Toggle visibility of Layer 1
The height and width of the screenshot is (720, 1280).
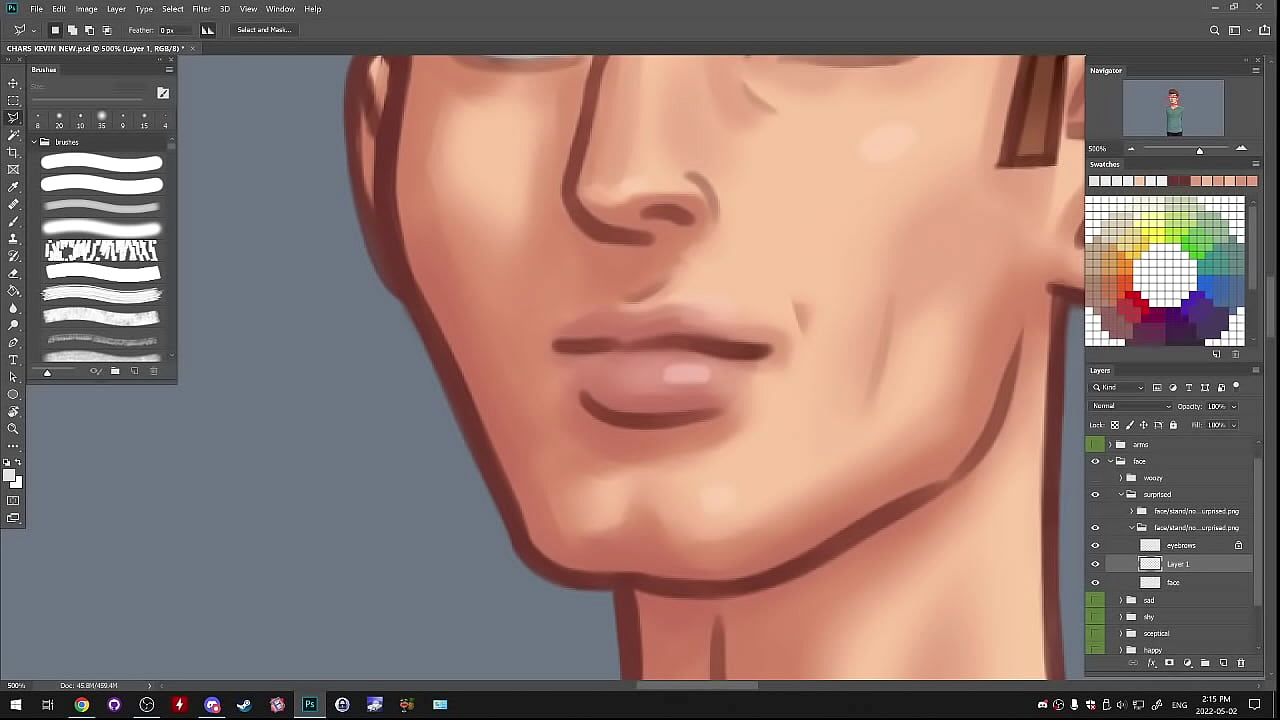(1095, 564)
